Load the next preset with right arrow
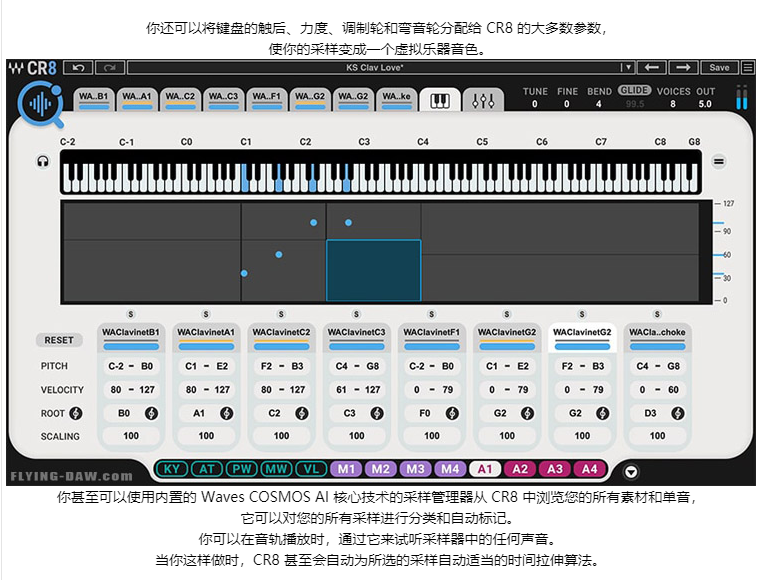Screen dimensions: 762x580 point(683,68)
